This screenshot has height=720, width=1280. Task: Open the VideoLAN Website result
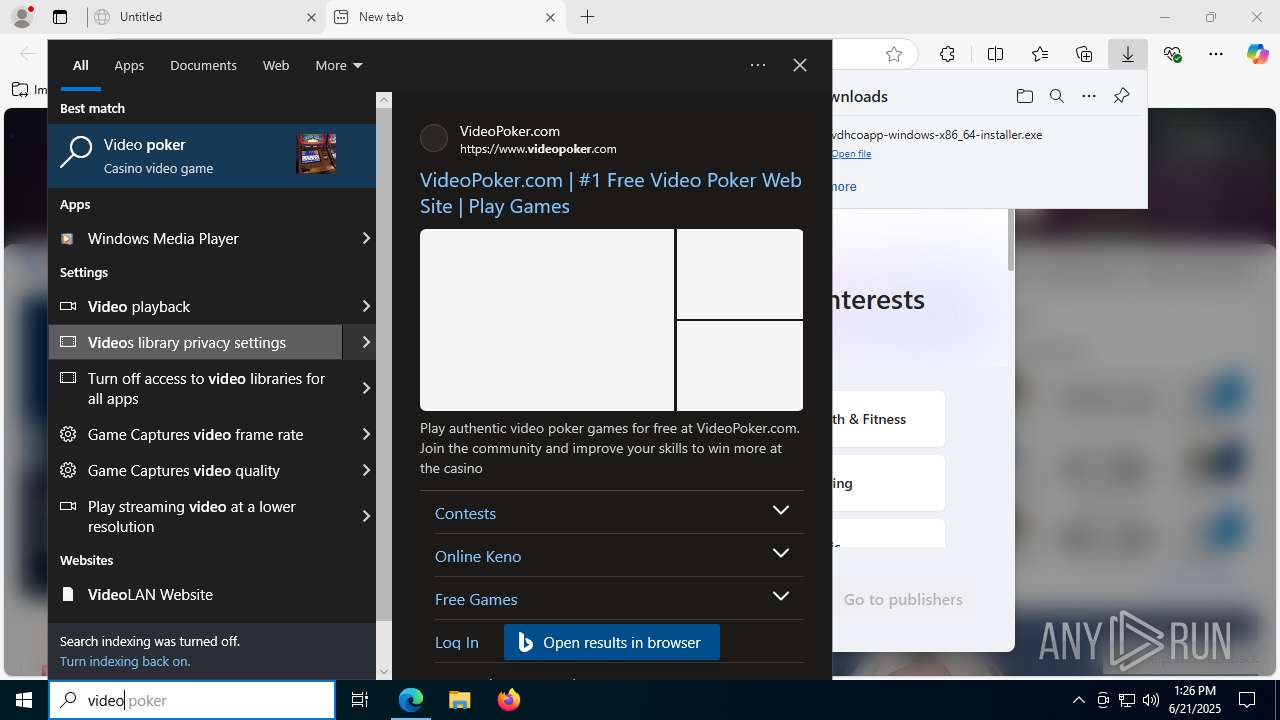coord(211,594)
